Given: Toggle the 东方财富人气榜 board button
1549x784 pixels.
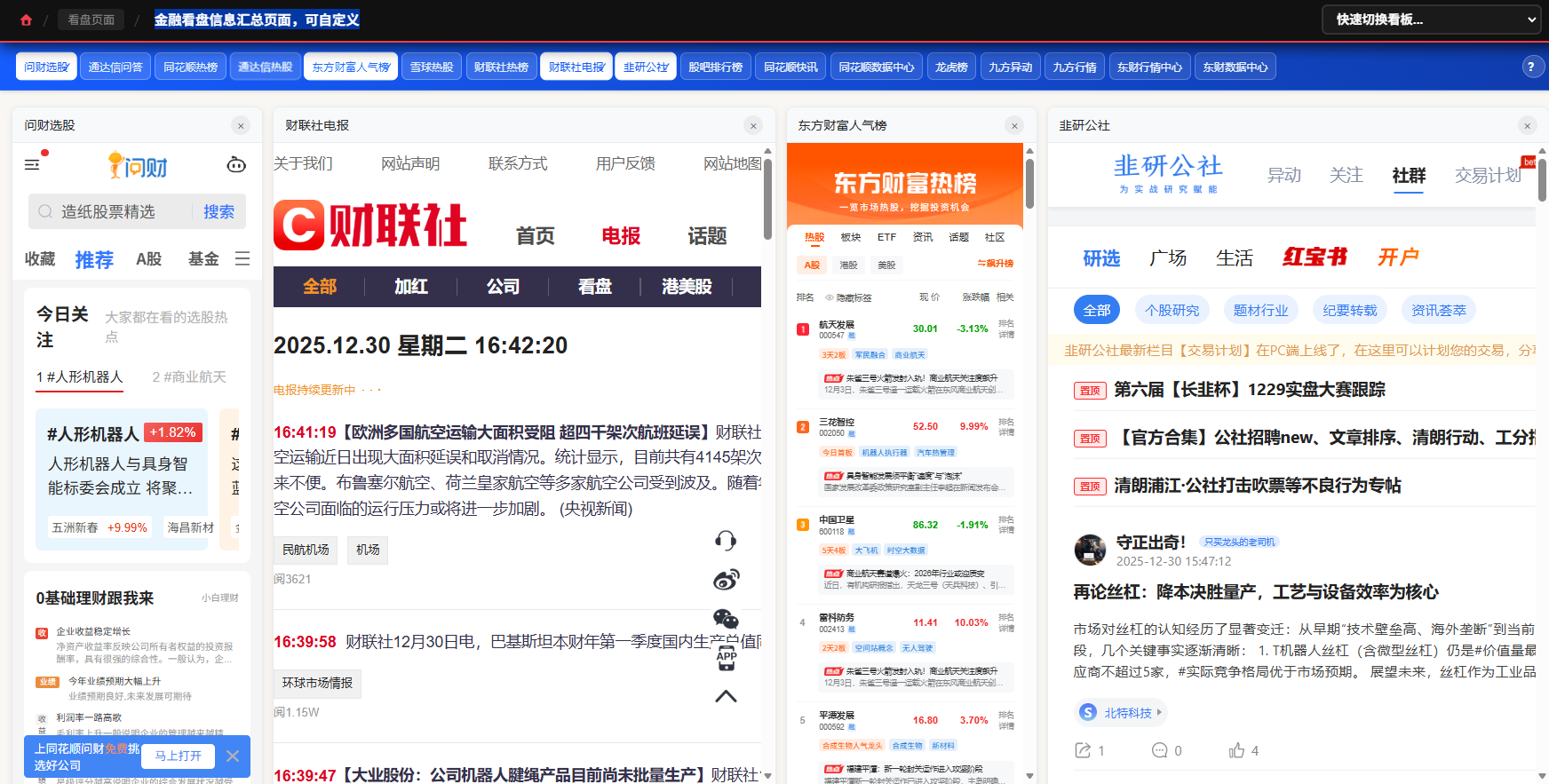Looking at the screenshot, I should coord(351,67).
